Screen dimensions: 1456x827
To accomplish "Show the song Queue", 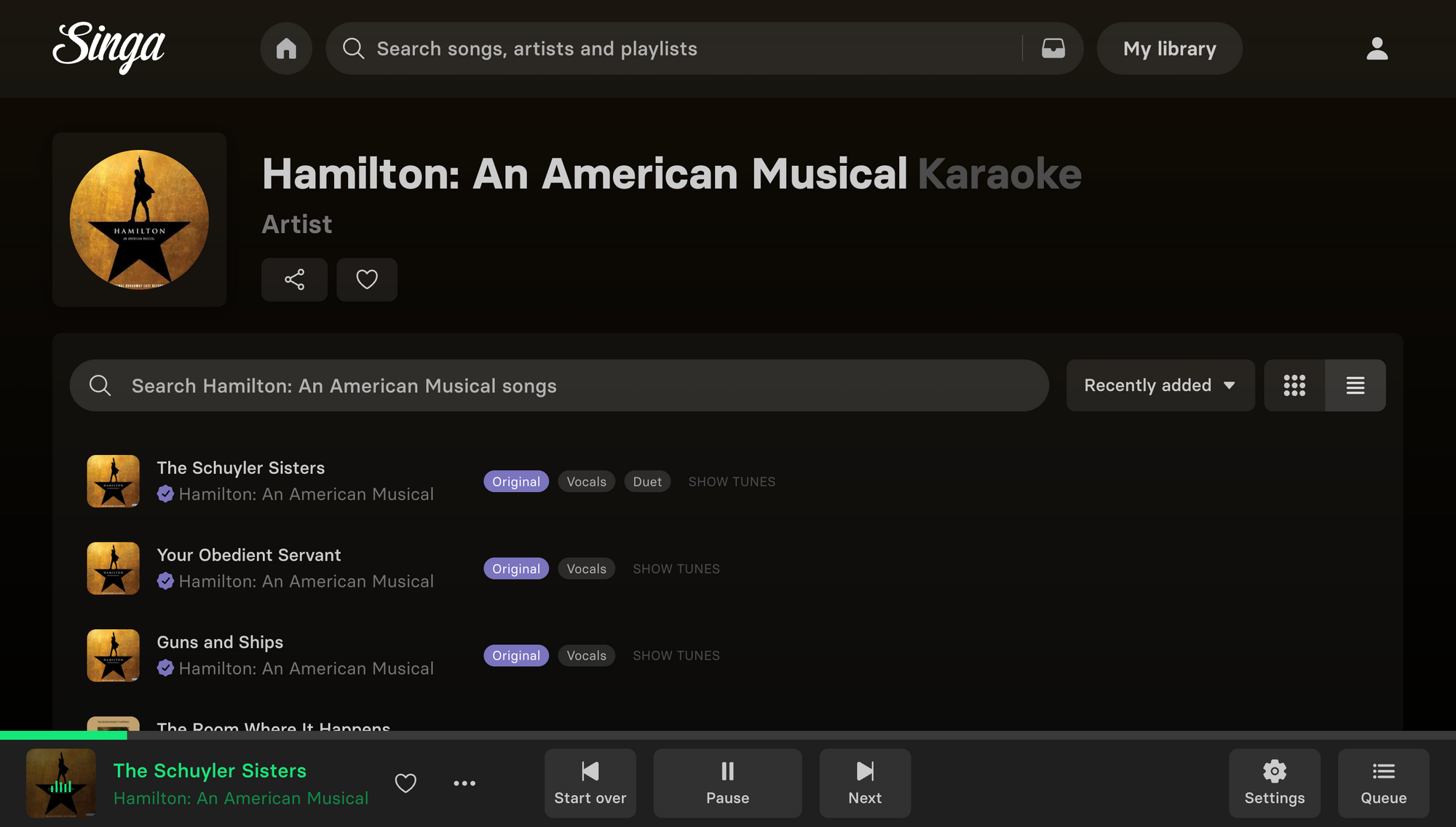I will pyautogui.click(x=1383, y=783).
